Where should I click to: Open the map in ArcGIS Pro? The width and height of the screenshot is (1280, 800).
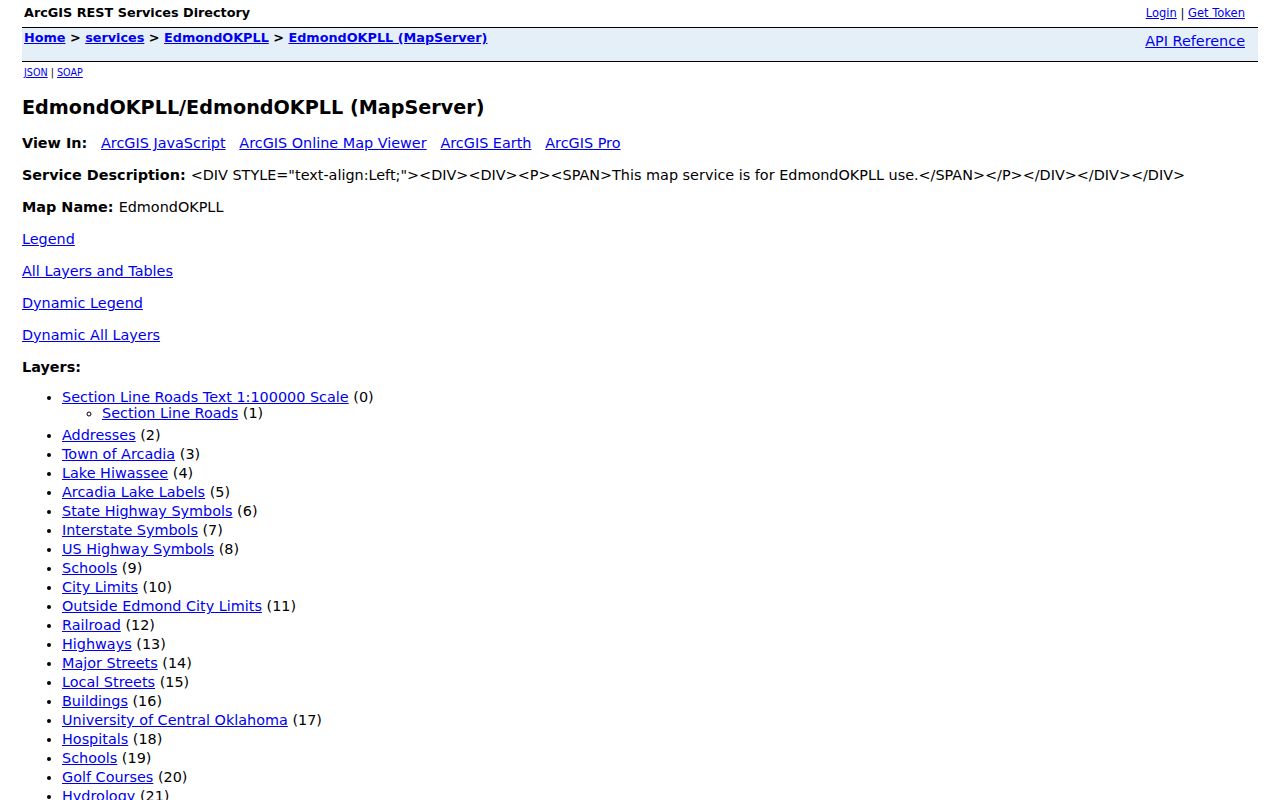(583, 143)
